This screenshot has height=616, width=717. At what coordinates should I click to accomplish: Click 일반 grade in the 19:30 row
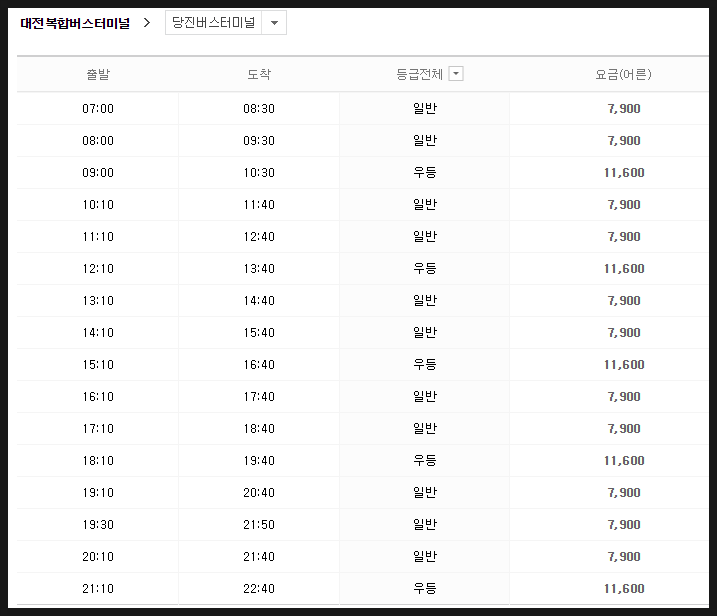click(425, 525)
